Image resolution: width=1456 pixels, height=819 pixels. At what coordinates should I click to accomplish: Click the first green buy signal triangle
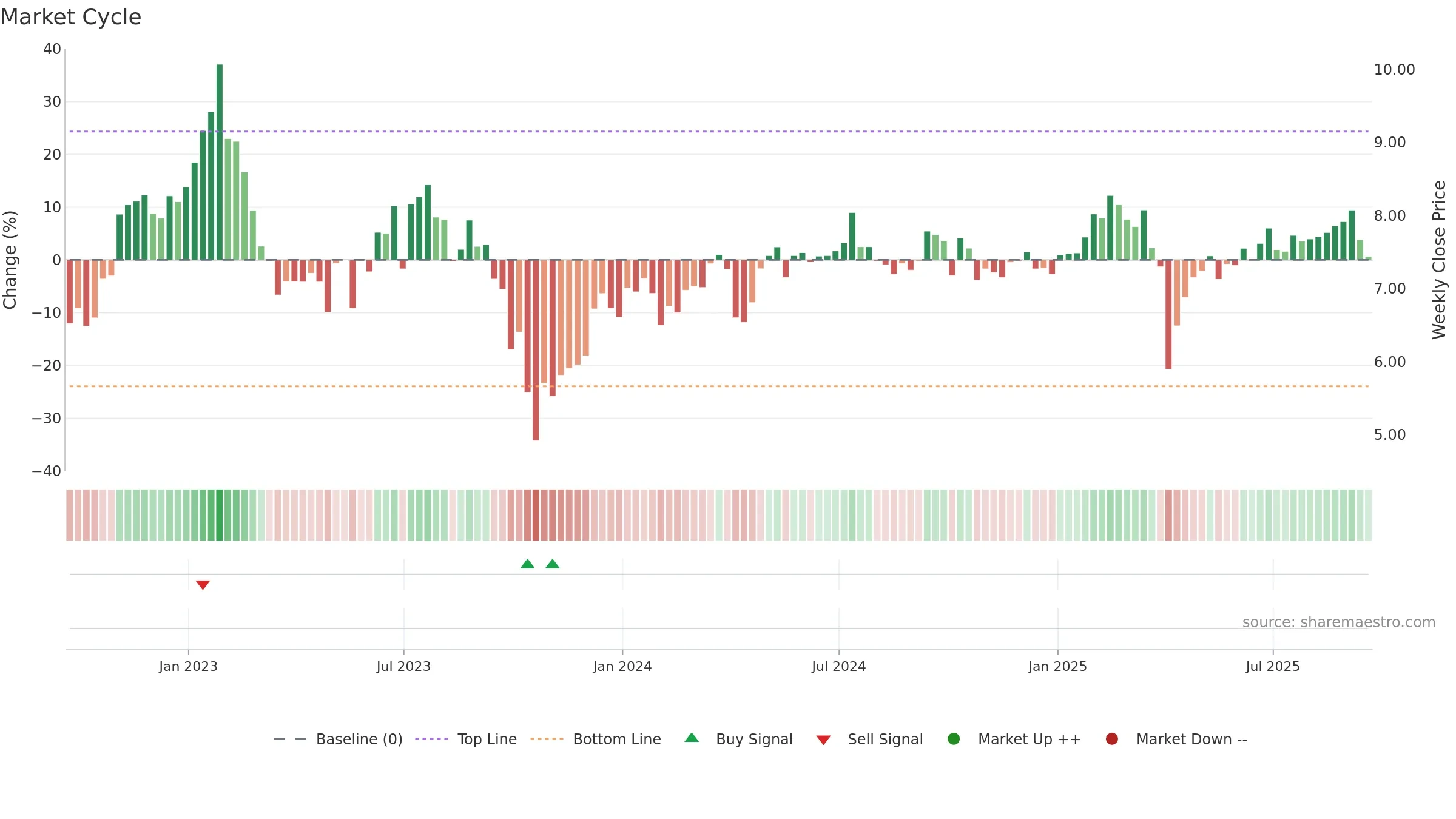point(528,564)
